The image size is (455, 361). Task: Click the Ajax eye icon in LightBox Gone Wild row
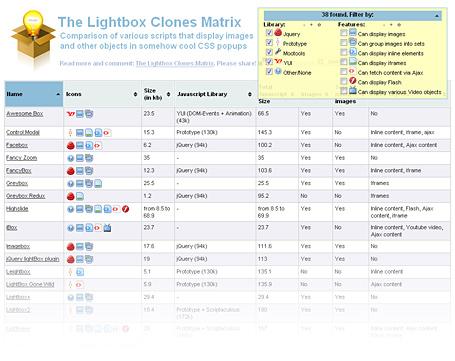pyautogui.click(x=79, y=285)
